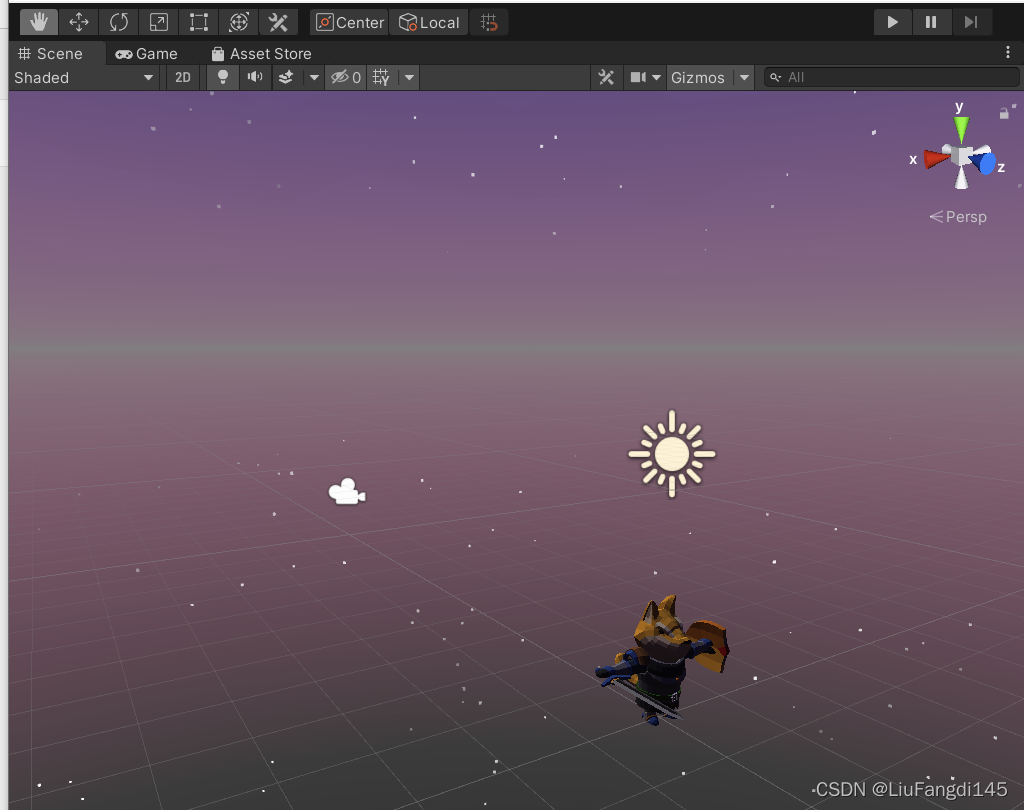This screenshot has width=1024, height=810.
Task: Select the Move tool
Action: (x=79, y=22)
